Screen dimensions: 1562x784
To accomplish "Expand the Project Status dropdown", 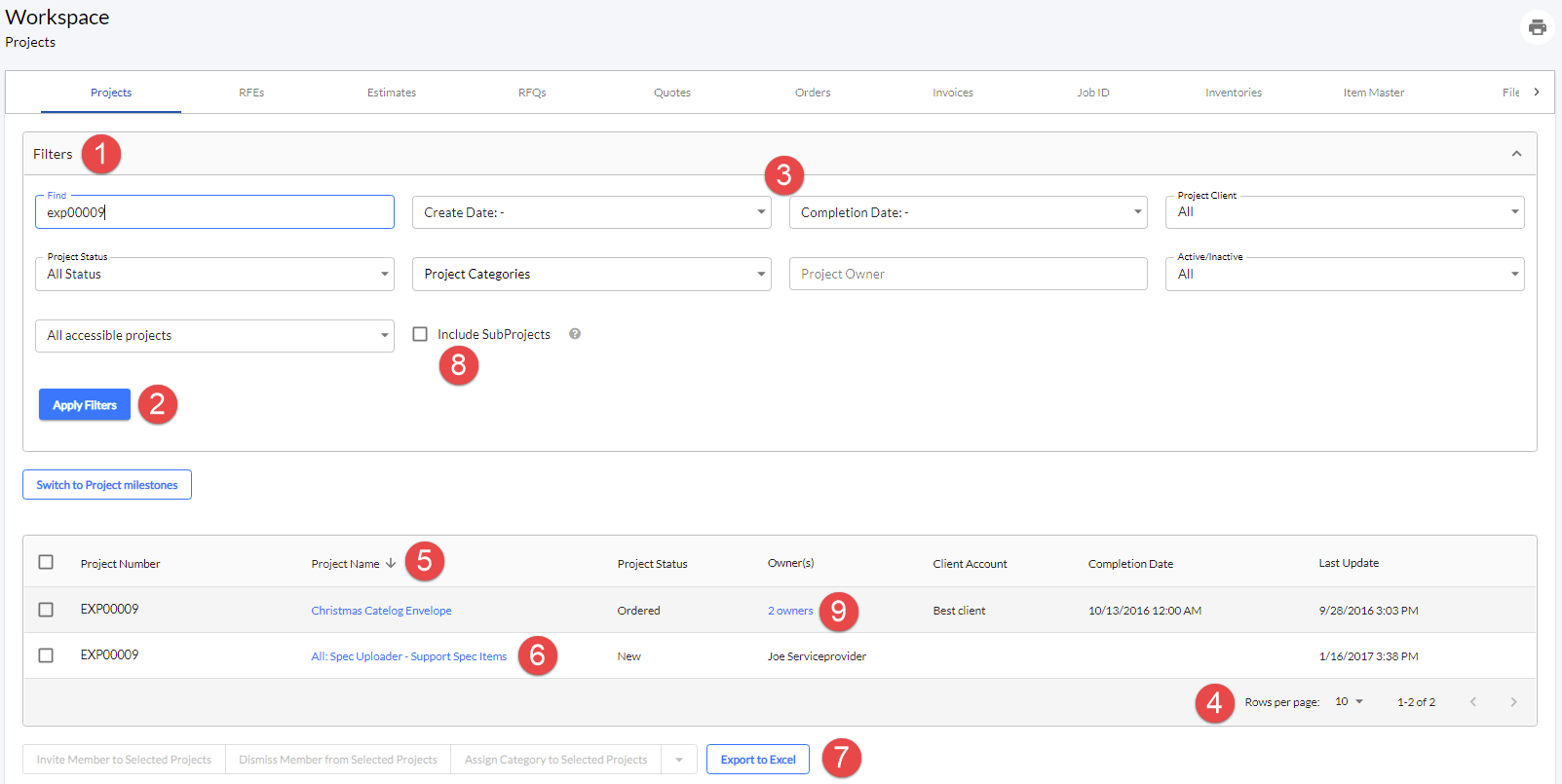I will point(214,274).
